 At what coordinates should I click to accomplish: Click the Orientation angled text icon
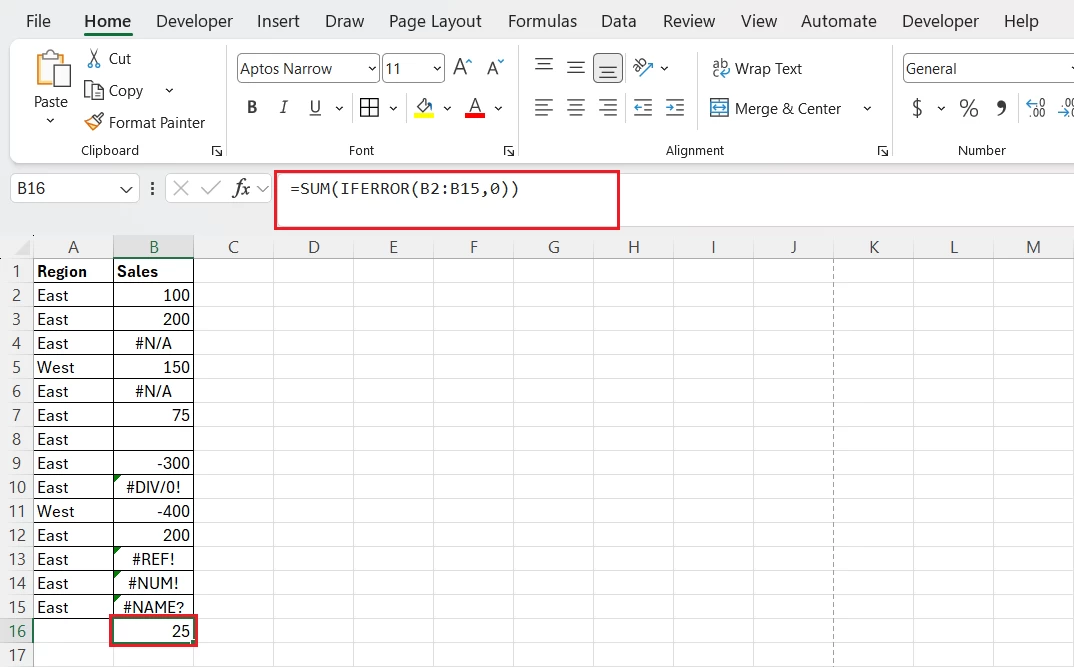642,68
